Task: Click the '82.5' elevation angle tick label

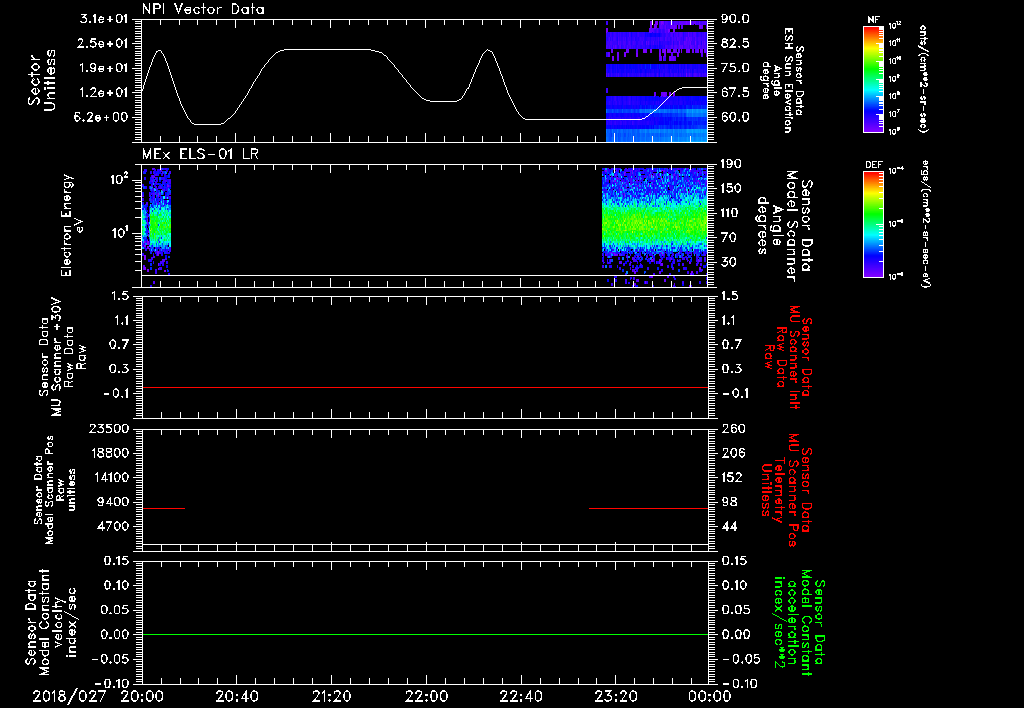Action: point(735,43)
